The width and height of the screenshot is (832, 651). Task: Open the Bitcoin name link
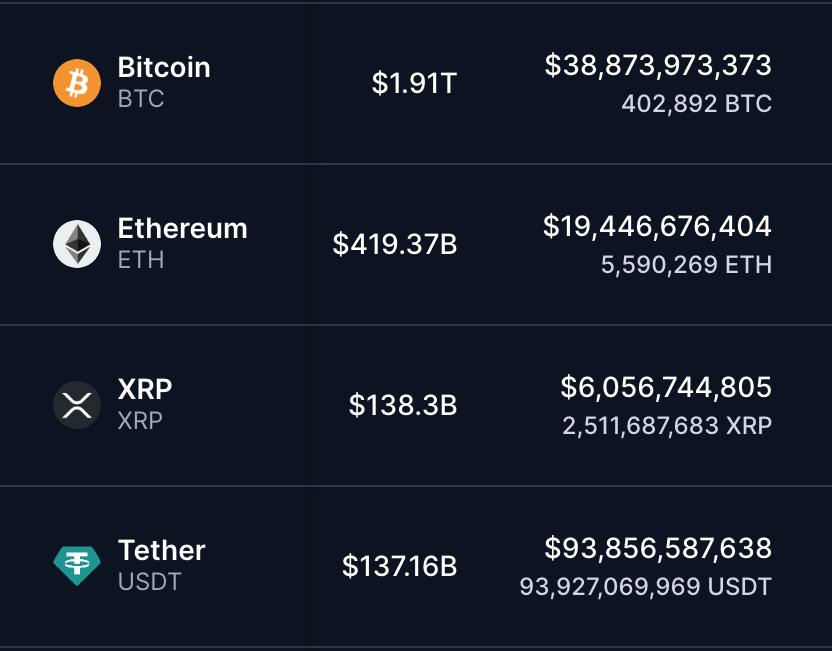(x=163, y=69)
